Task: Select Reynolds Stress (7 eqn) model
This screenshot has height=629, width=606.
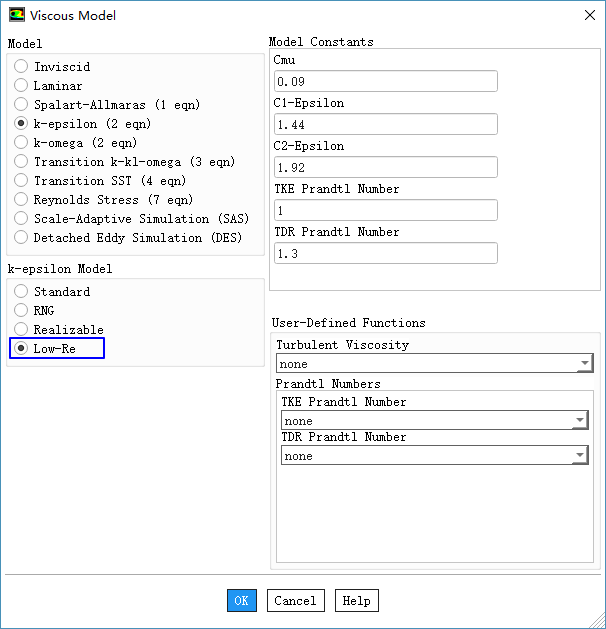Action: point(21,200)
